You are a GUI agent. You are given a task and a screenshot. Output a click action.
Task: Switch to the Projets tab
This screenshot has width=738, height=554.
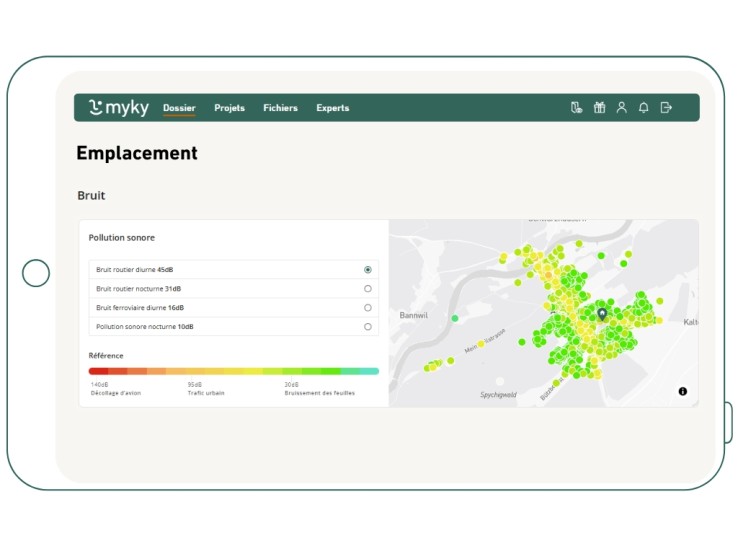pyautogui.click(x=229, y=108)
